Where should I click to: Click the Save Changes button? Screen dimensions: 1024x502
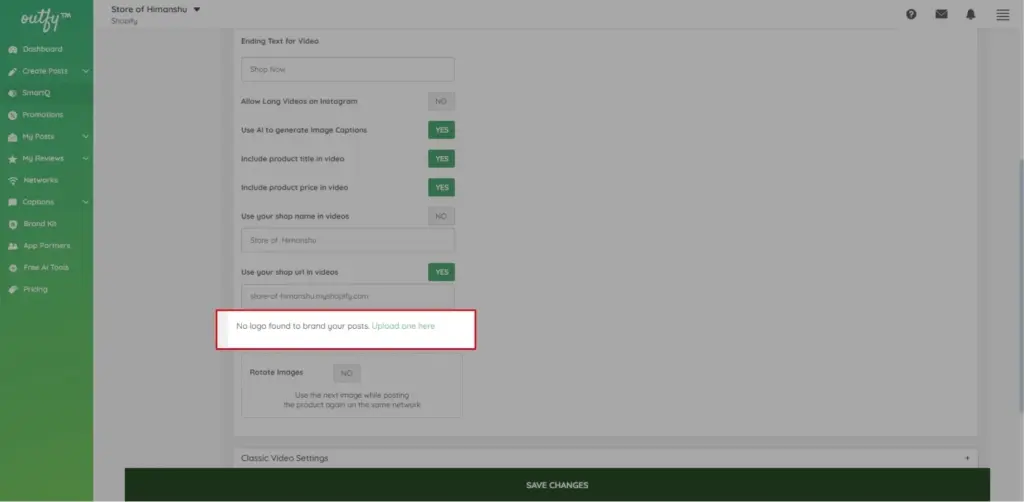[557, 485]
